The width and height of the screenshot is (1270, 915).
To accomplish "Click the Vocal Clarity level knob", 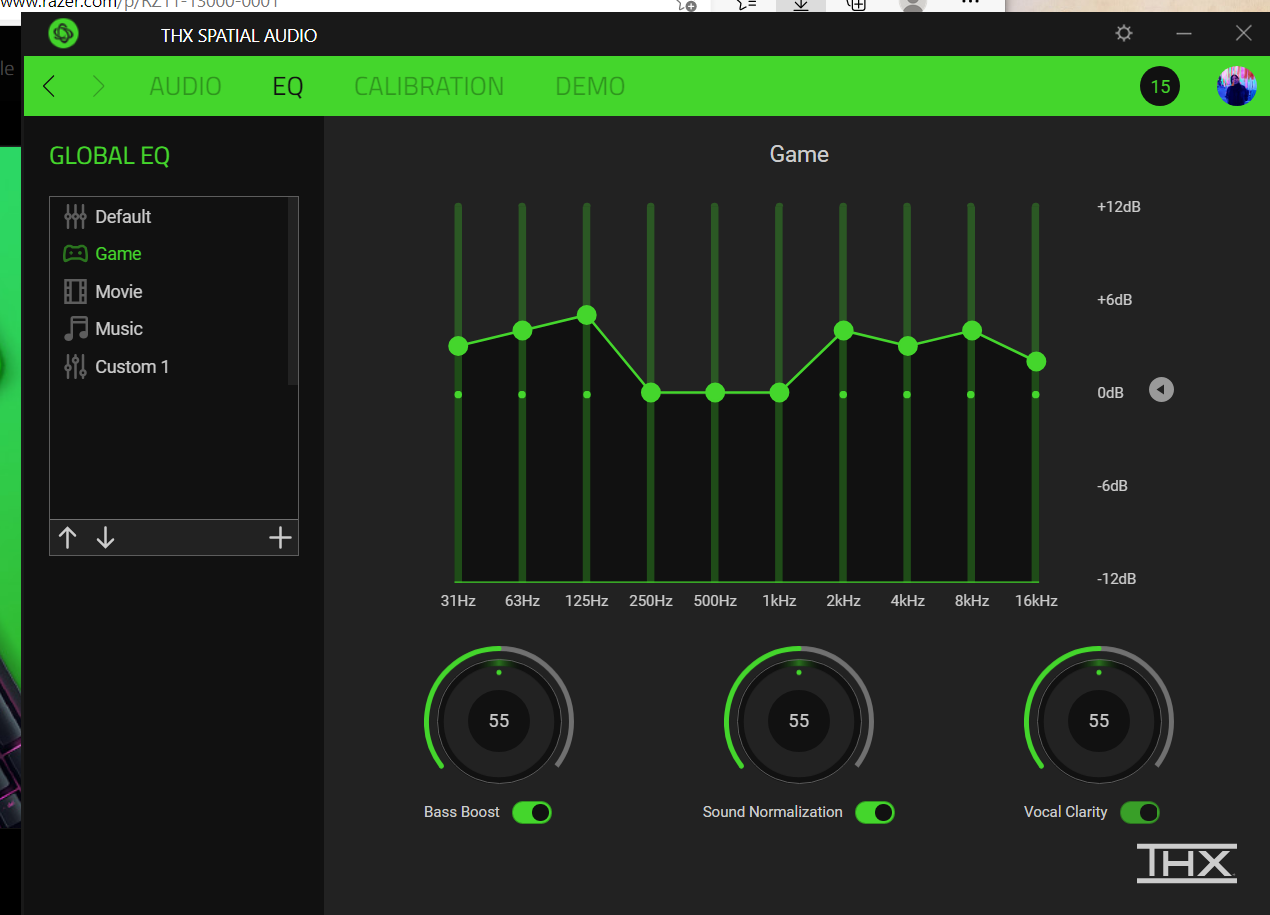I will (1099, 720).
